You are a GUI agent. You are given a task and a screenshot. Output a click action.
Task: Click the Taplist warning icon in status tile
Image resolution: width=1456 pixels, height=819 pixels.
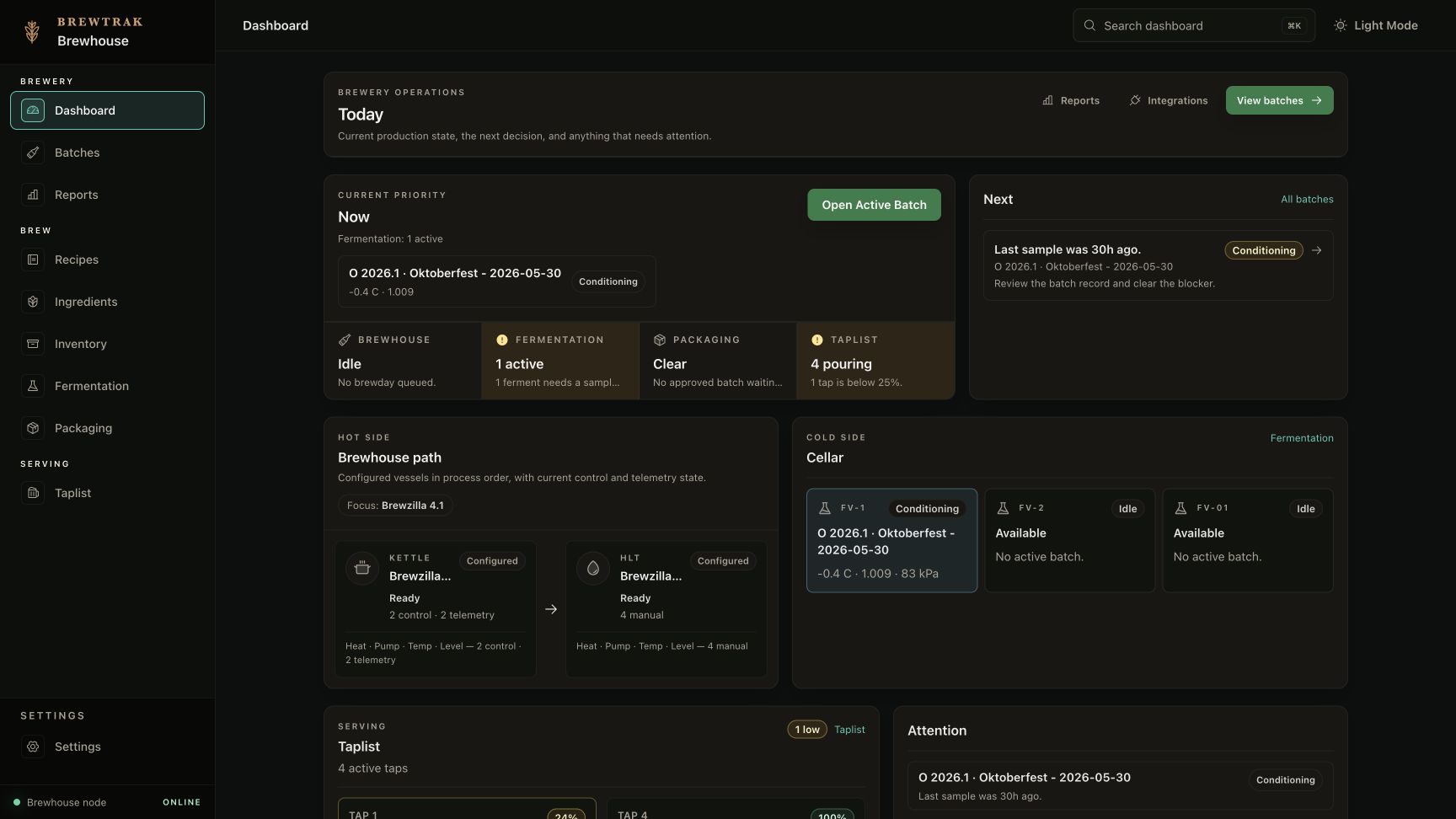(x=816, y=340)
